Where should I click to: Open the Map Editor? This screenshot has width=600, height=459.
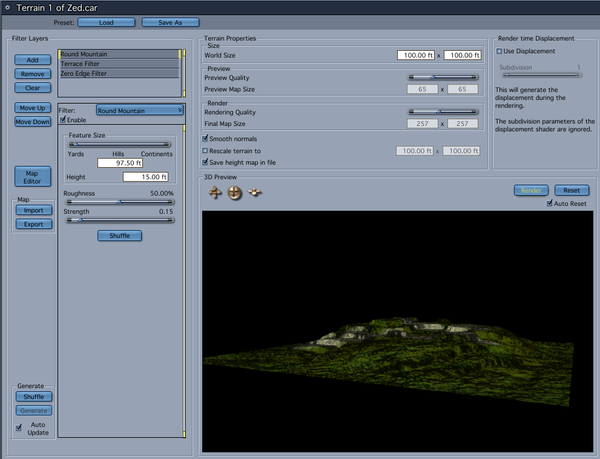coord(33,176)
